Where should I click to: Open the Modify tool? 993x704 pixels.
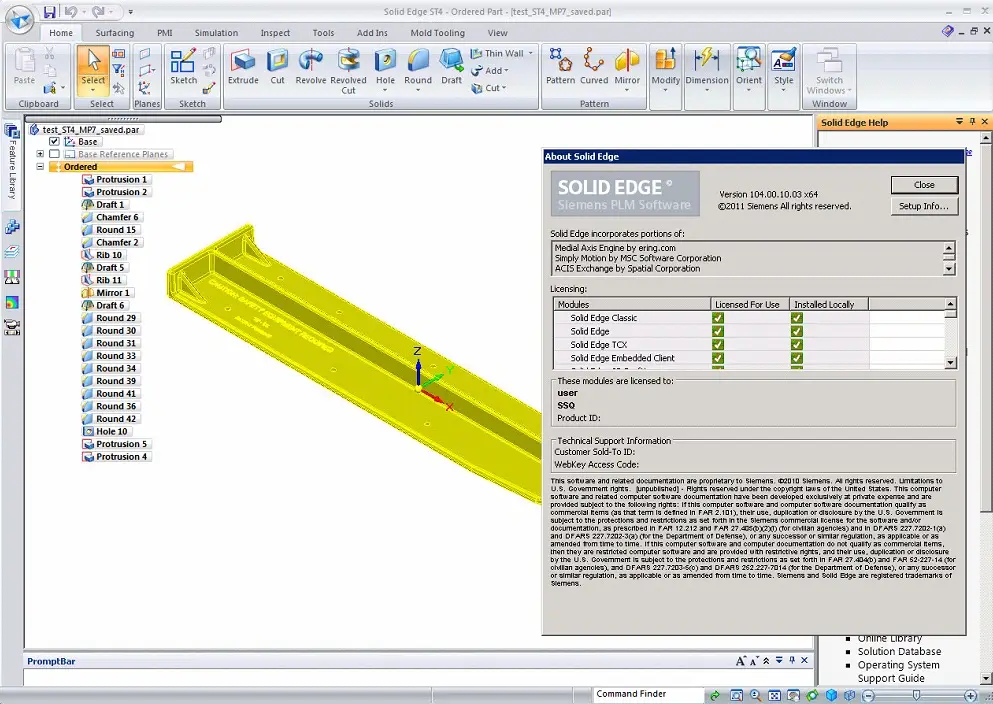click(x=666, y=70)
